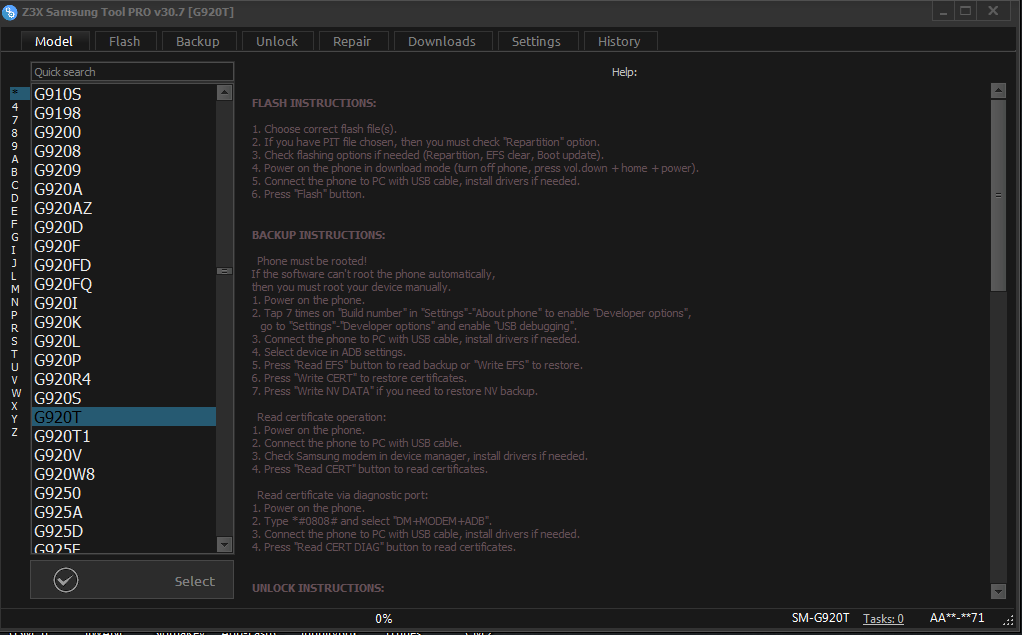The height and width of the screenshot is (635, 1022).
Task: Select model G920F
Action: tap(124, 246)
